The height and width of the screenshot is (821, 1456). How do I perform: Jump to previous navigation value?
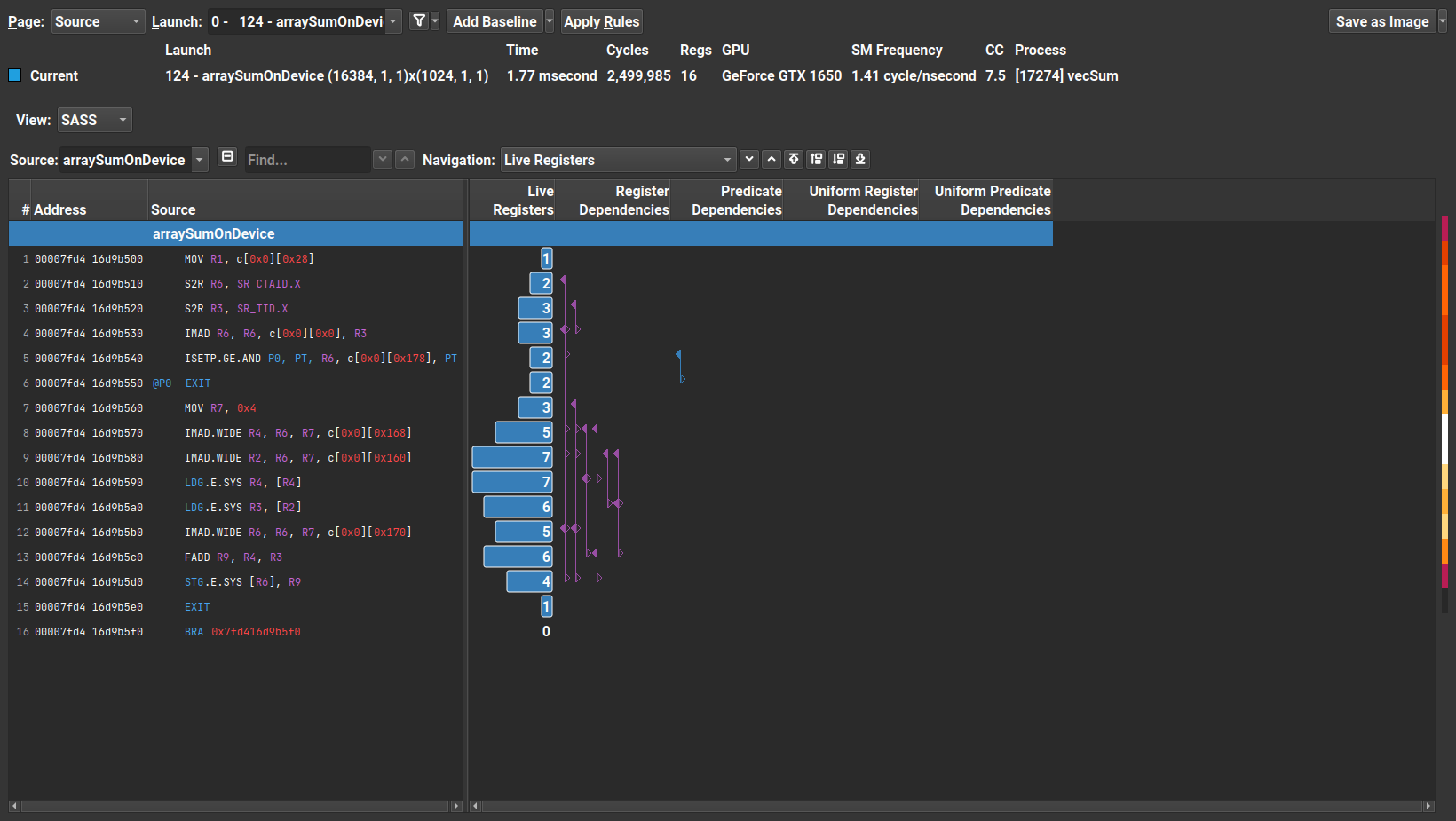tap(772, 159)
